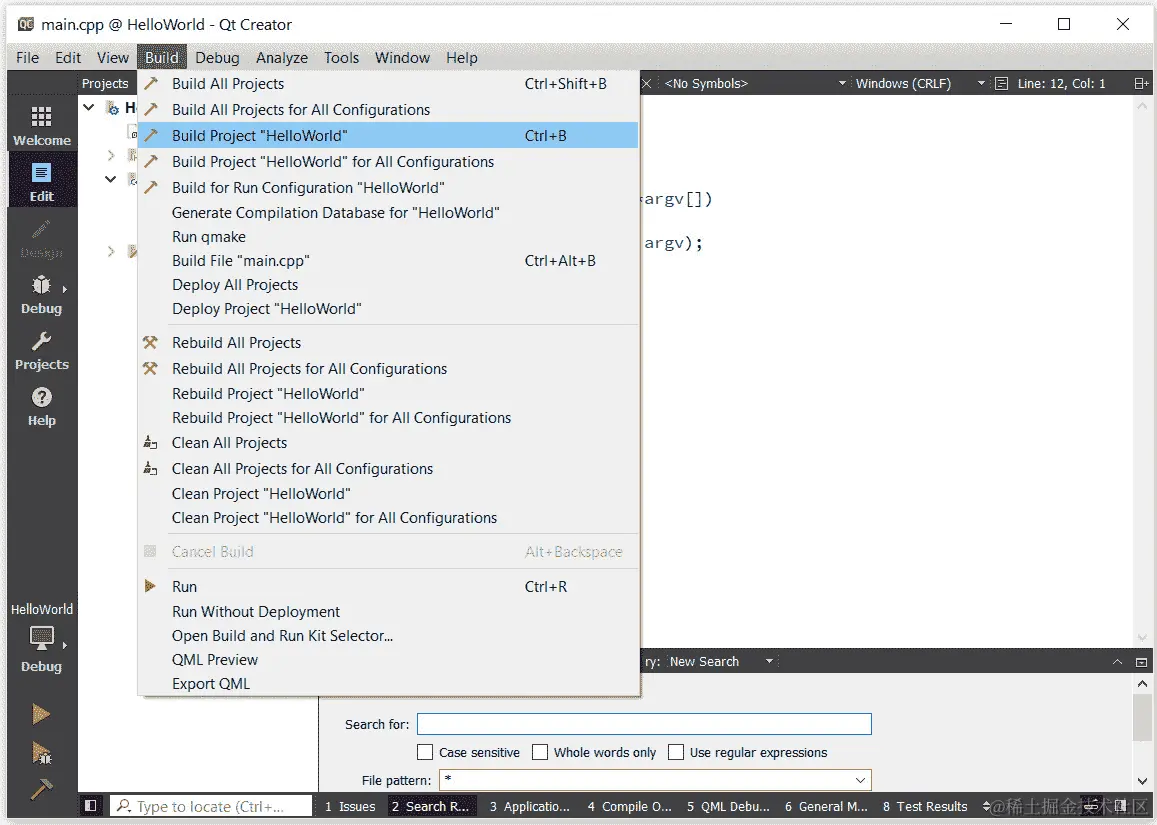This screenshot has height=825, width=1157.
Task: Open Projects mode with wrench icon
Action: (x=41, y=351)
